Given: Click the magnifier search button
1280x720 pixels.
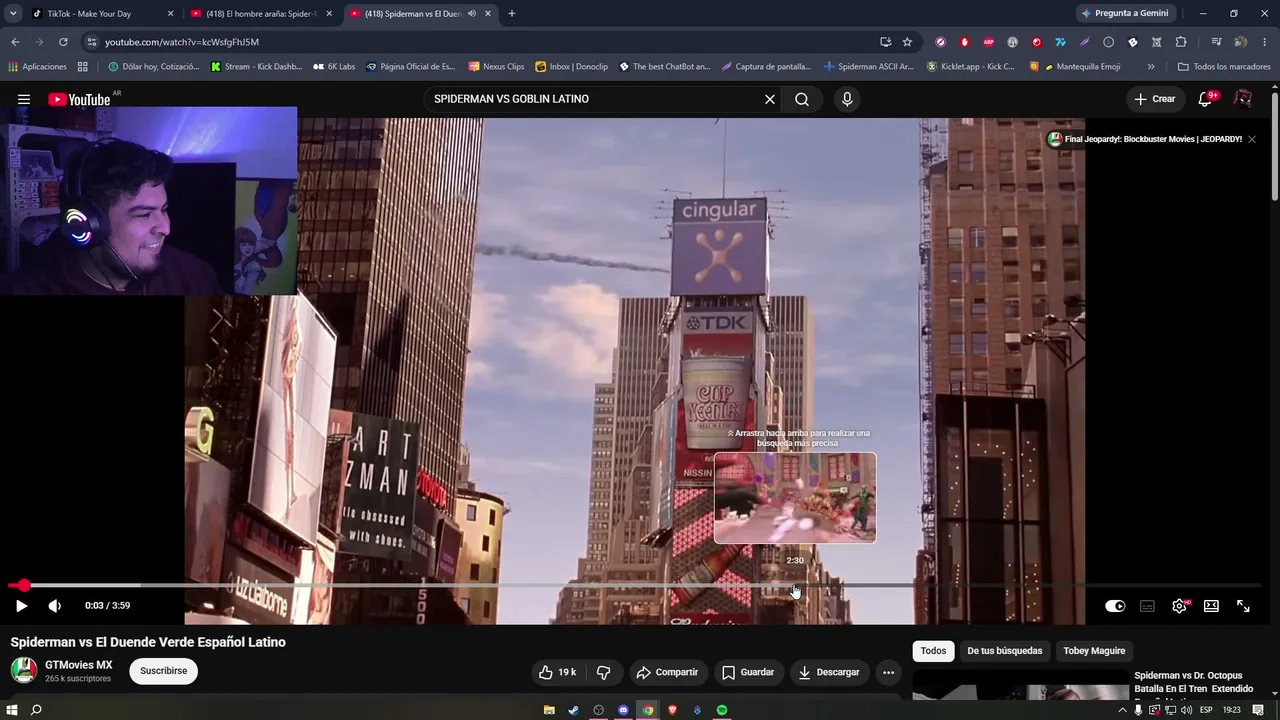Looking at the screenshot, I should (x=802, y=99).
